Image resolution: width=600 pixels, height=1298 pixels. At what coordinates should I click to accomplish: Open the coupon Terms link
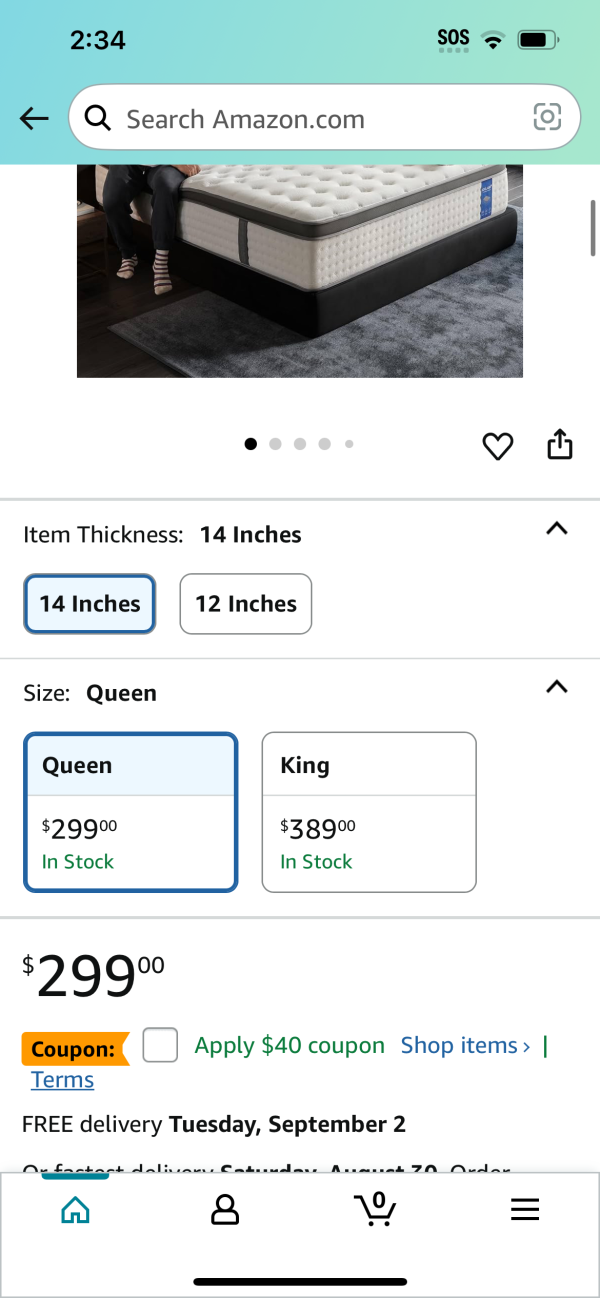[62, 1080]
